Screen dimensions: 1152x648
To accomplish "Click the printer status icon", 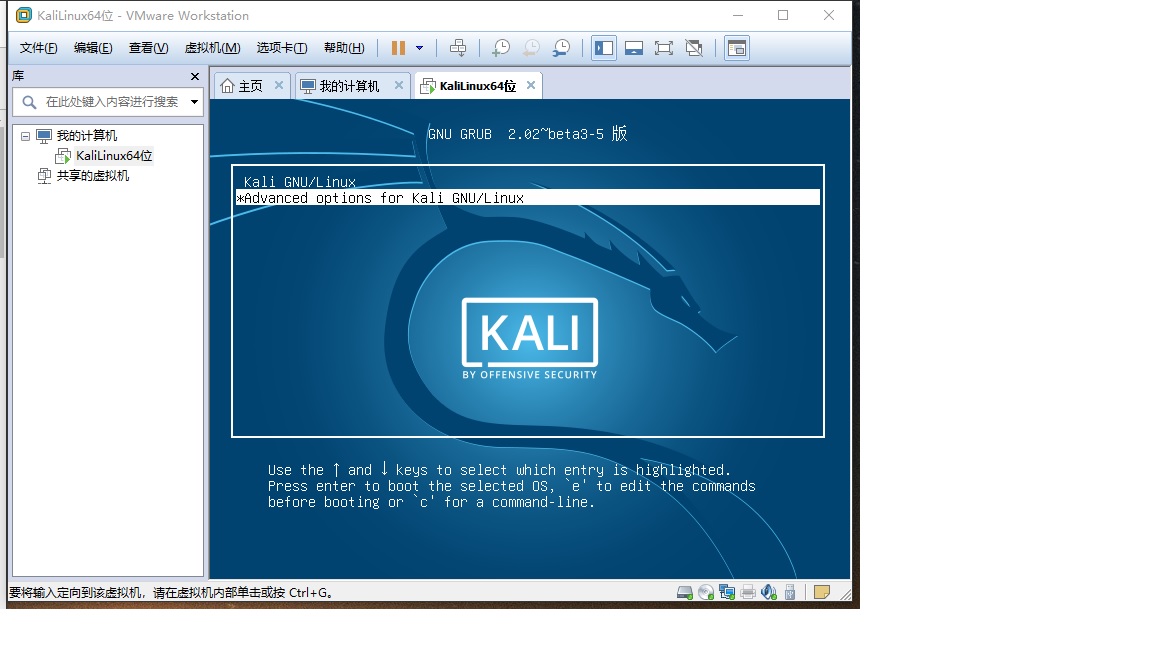I will click(x=748, y=592).
